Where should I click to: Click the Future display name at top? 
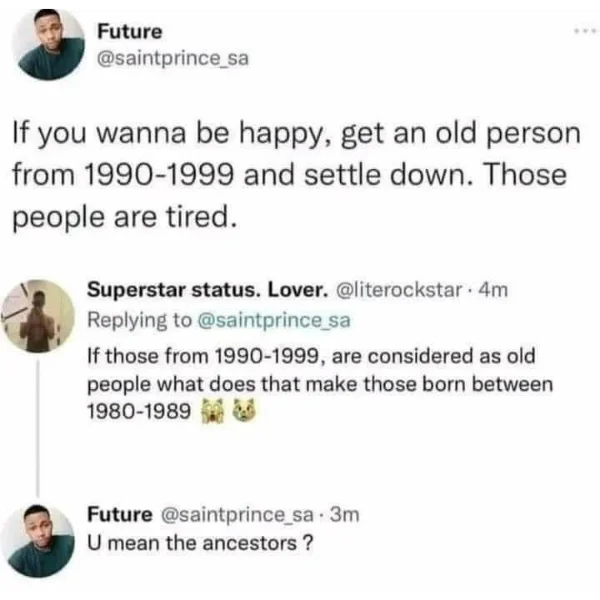[130, 31]
